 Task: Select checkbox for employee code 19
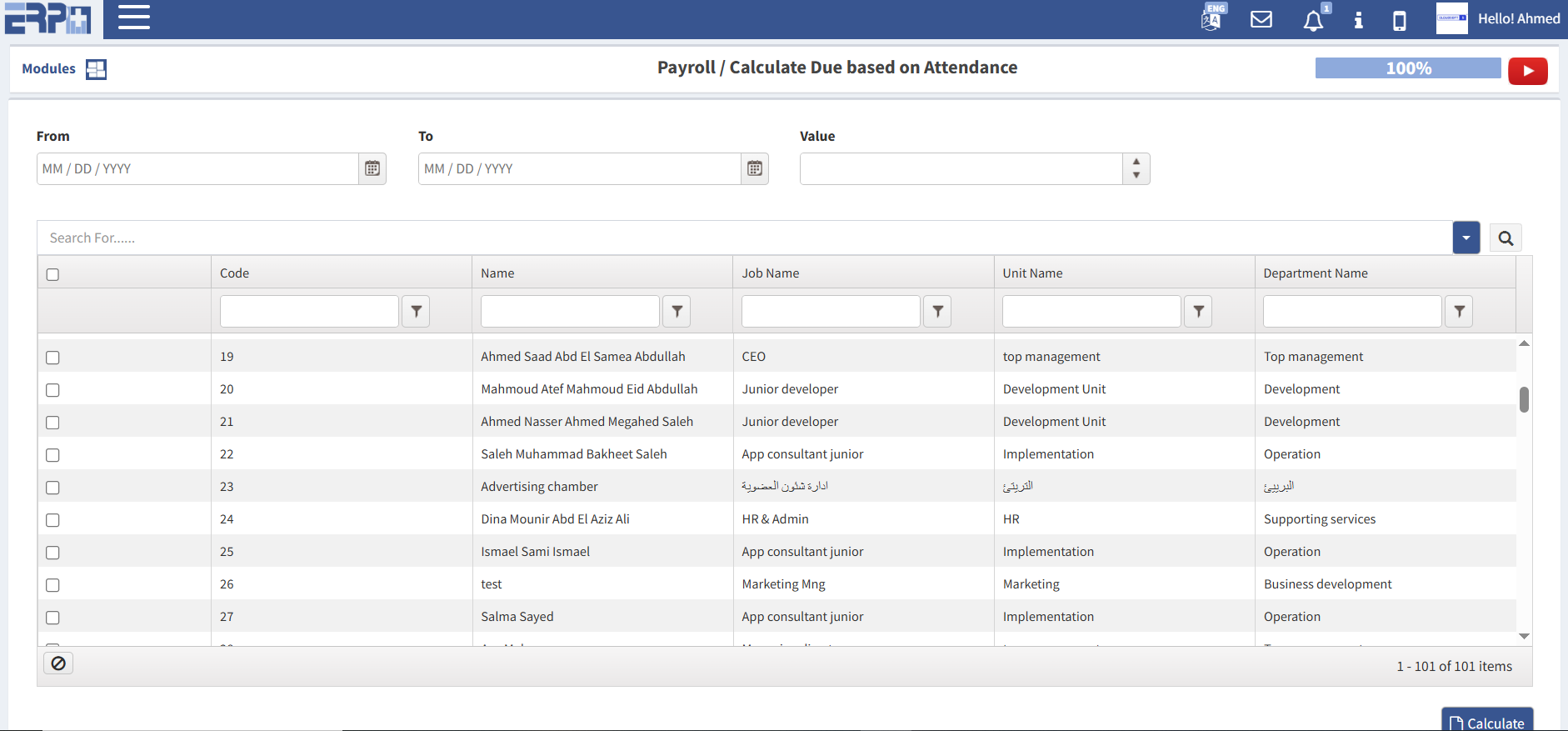coord(52,358)
